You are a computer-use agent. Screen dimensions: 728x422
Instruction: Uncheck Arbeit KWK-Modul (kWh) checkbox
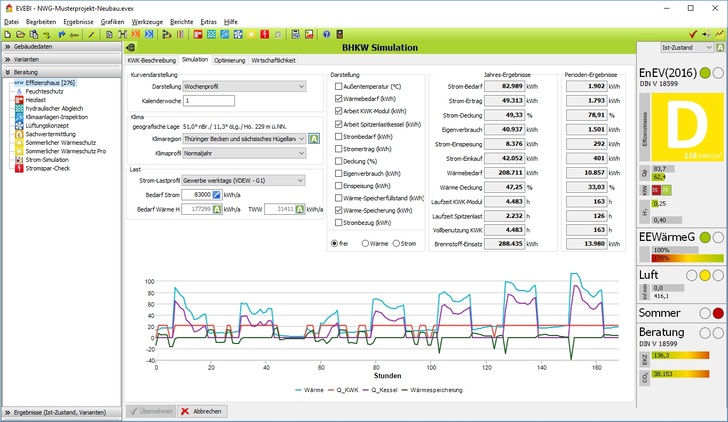pyautogui.click(x=338, y=111)
